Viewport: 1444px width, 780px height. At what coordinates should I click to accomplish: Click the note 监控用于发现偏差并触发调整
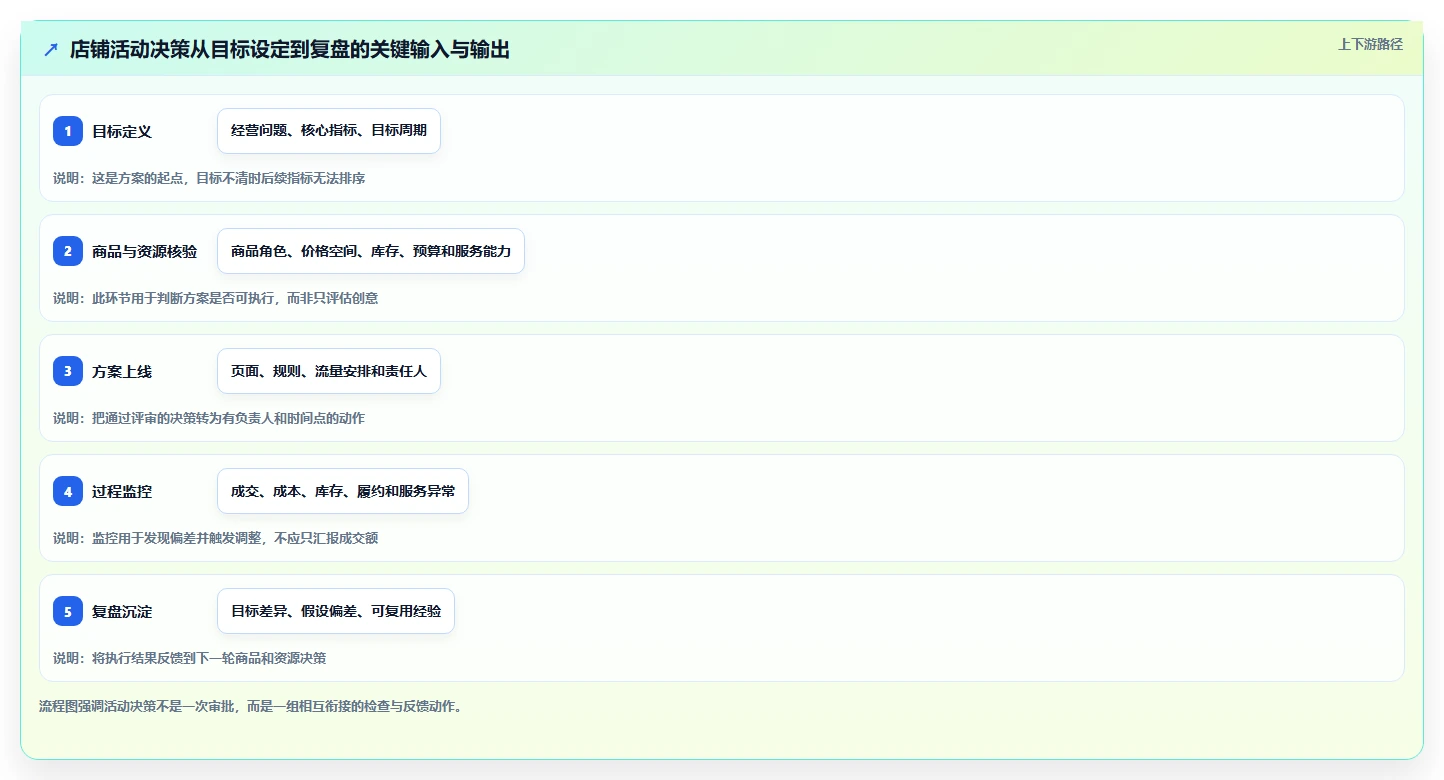pyautogui.click(x=215, y=538)
